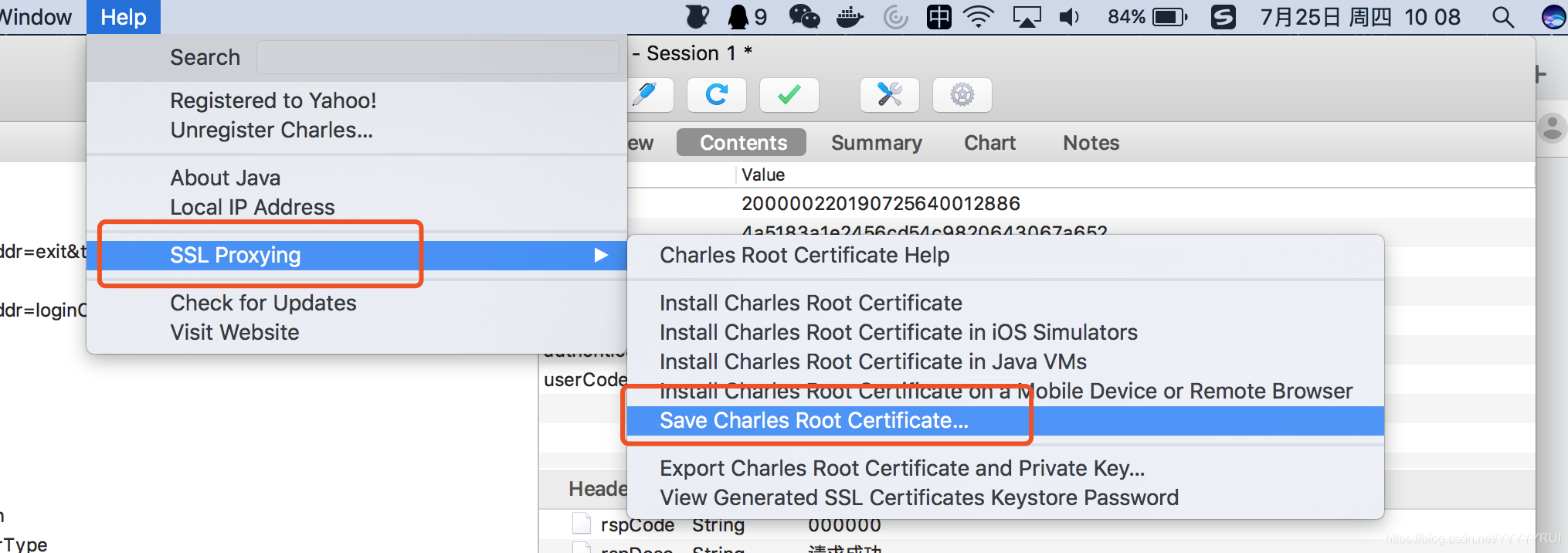The image size is (1568, 553).
Task: Click the swirl menu bar icon
Action: tap(895, 17)
